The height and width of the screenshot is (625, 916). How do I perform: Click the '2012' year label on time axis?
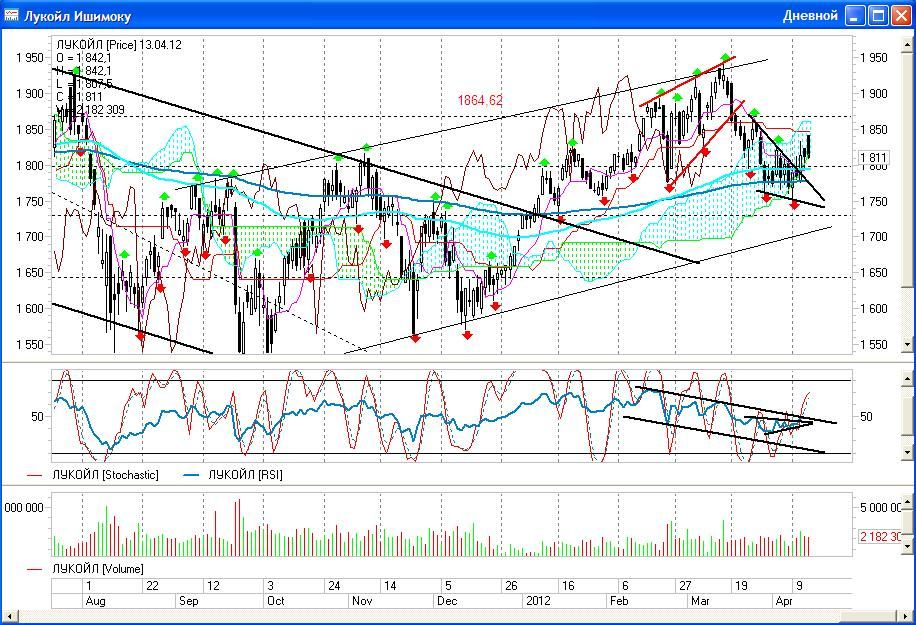click(538, 601)
